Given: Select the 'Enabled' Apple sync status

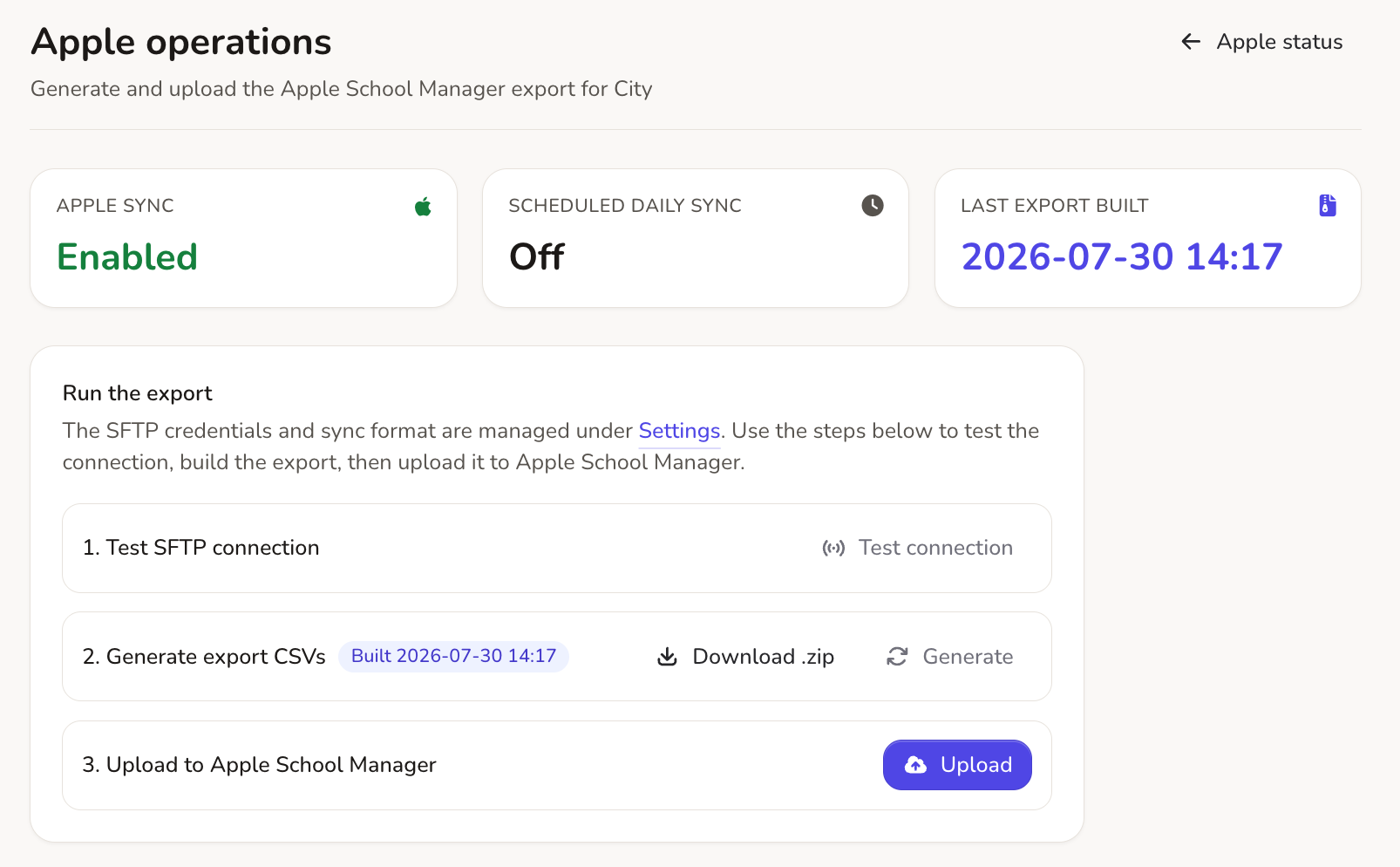Looking at the screenshot, I should click(127, 257).
